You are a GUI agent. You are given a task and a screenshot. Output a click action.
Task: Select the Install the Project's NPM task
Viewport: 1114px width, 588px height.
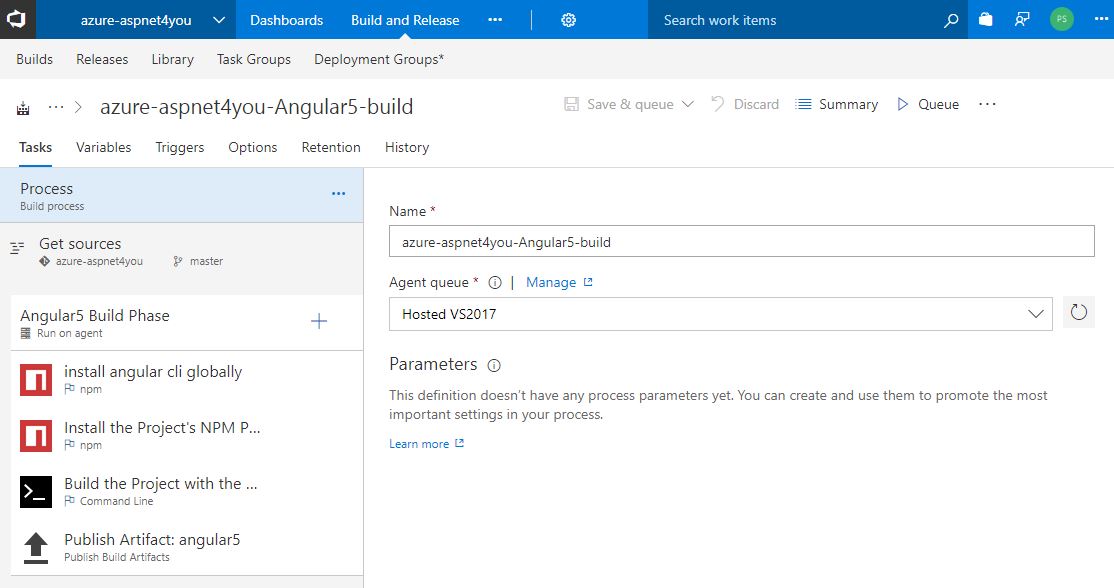(x=187, y=435)
